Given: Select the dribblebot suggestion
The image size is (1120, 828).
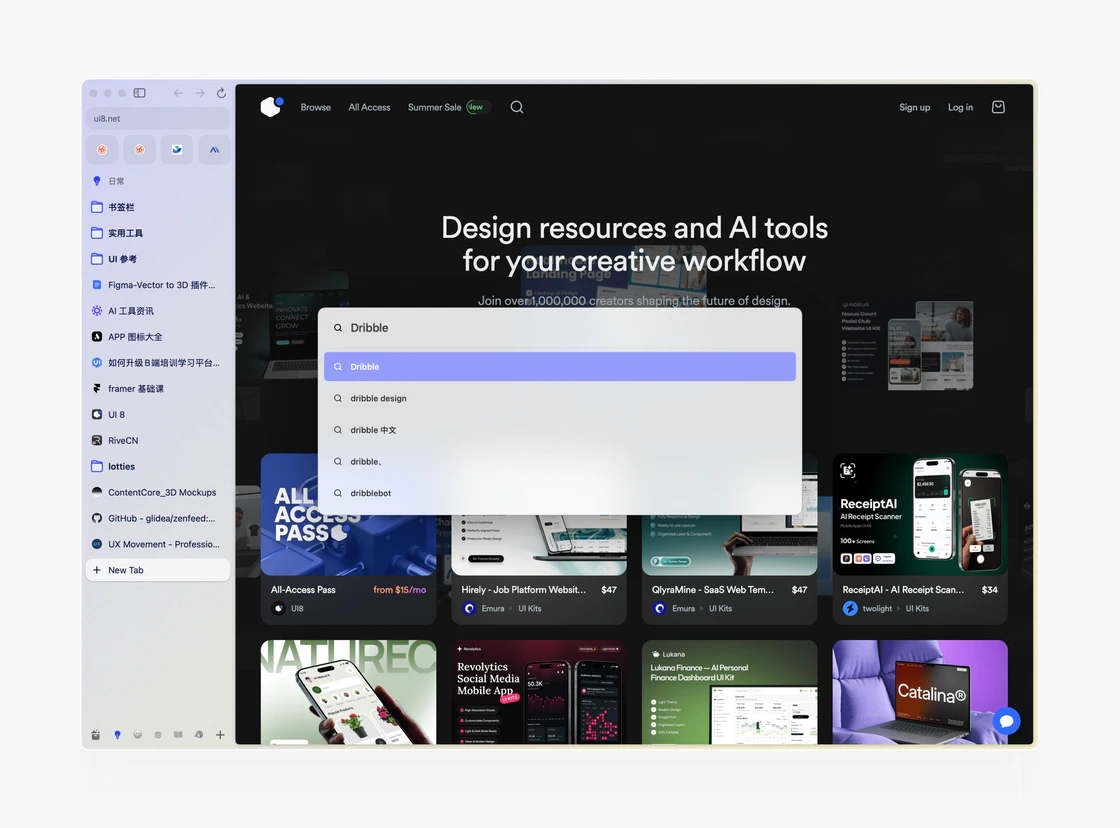Looking at the screenshot, I should point(560,493).
